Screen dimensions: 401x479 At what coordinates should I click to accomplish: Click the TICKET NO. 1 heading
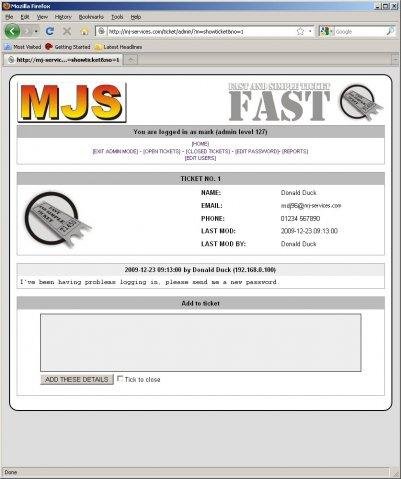pos(201,179)
